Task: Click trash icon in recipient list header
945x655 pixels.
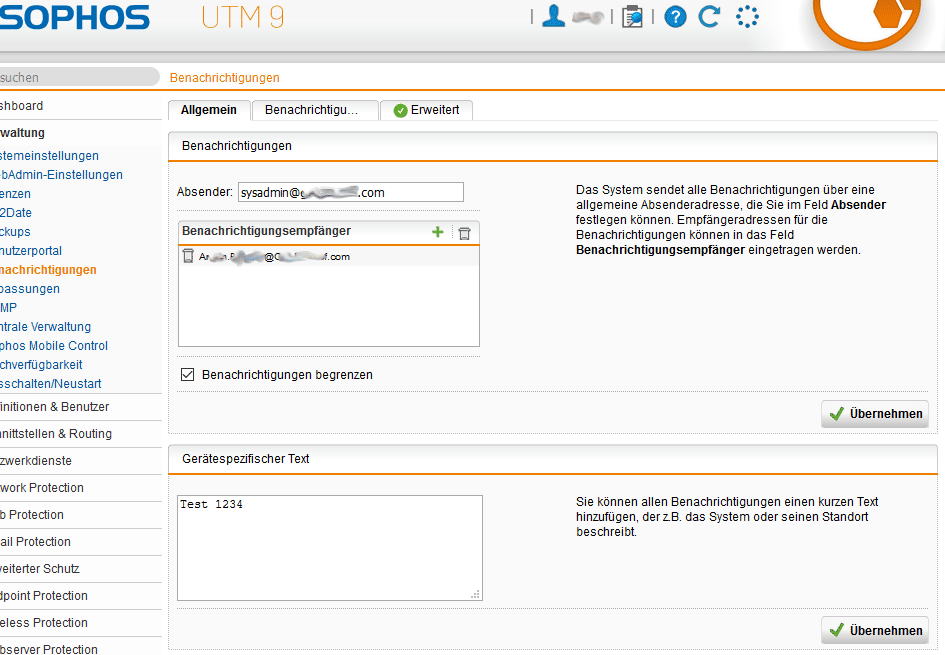Action: click(464, 232)
